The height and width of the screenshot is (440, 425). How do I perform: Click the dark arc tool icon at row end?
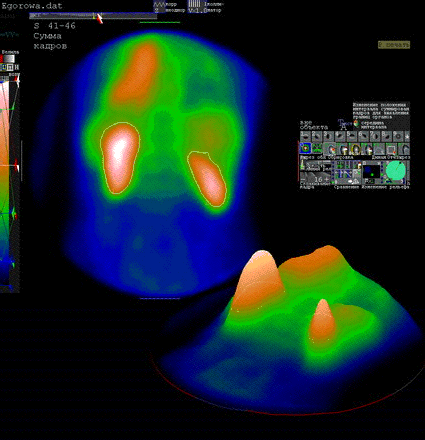pyautogui.click(x=404, y=149)
